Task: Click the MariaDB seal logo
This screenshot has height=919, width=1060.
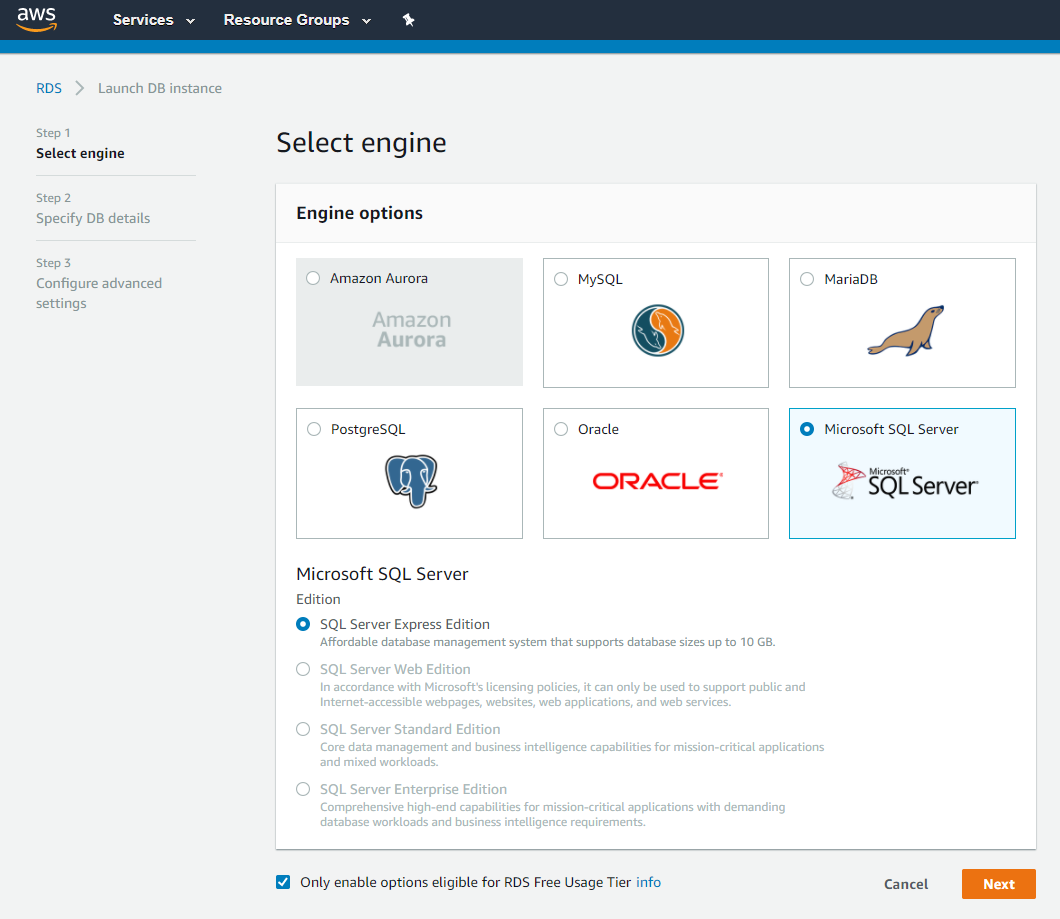Action: point(906,331)
